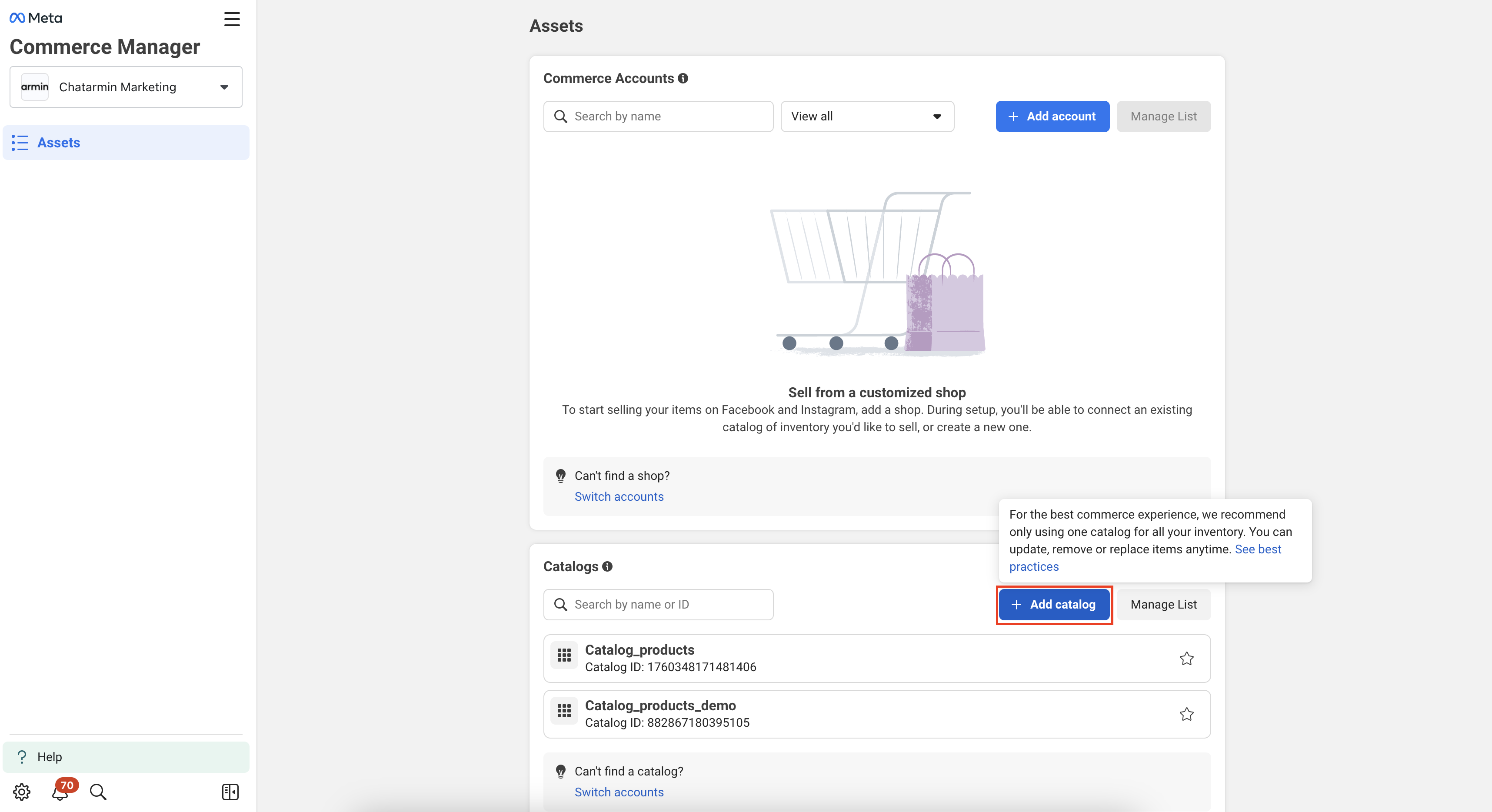Expand the View all filter dropdown

click(866, 116)
